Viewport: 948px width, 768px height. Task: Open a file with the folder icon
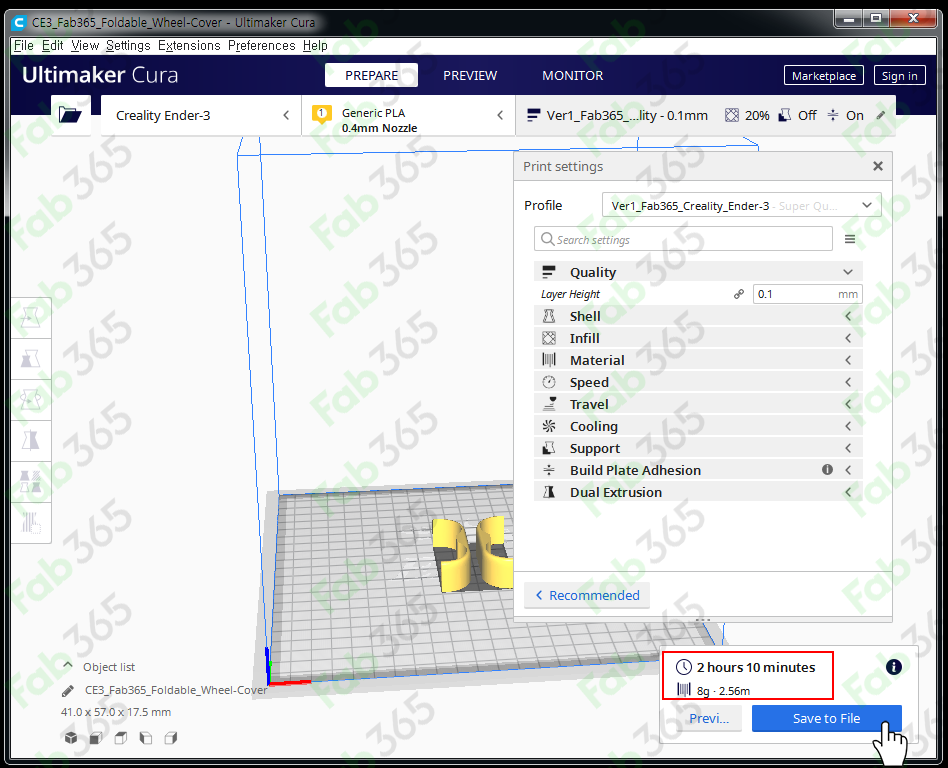70,114
